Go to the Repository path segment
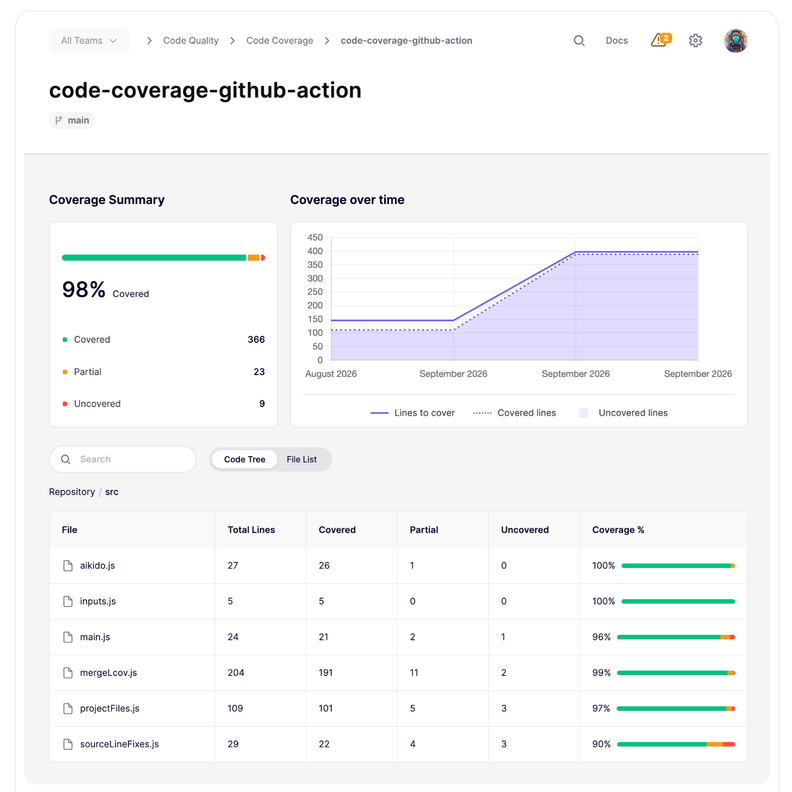Screen dimensions: 792x792 [72, 492]
